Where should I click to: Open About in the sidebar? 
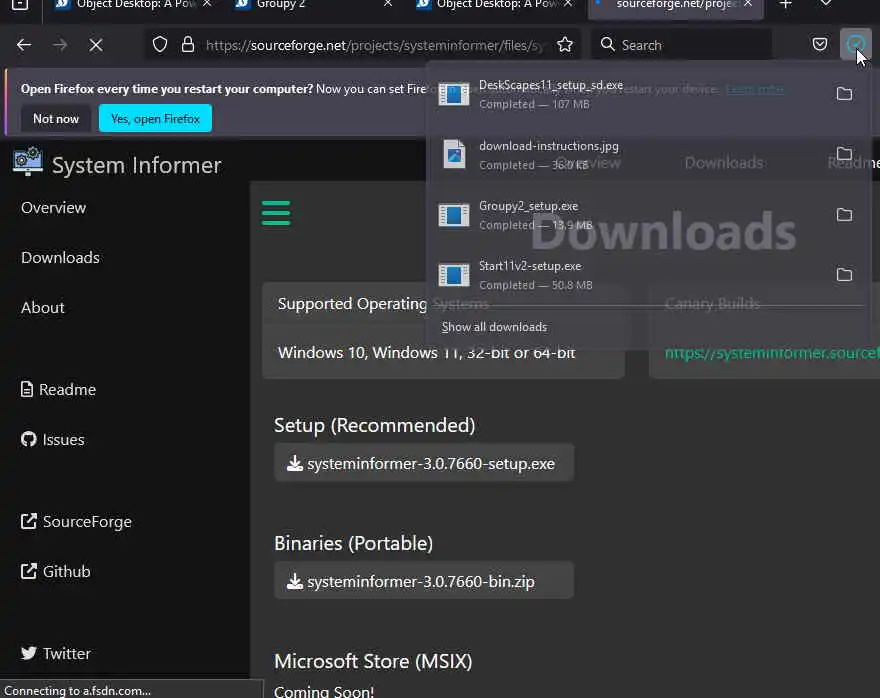coord(43,307)
